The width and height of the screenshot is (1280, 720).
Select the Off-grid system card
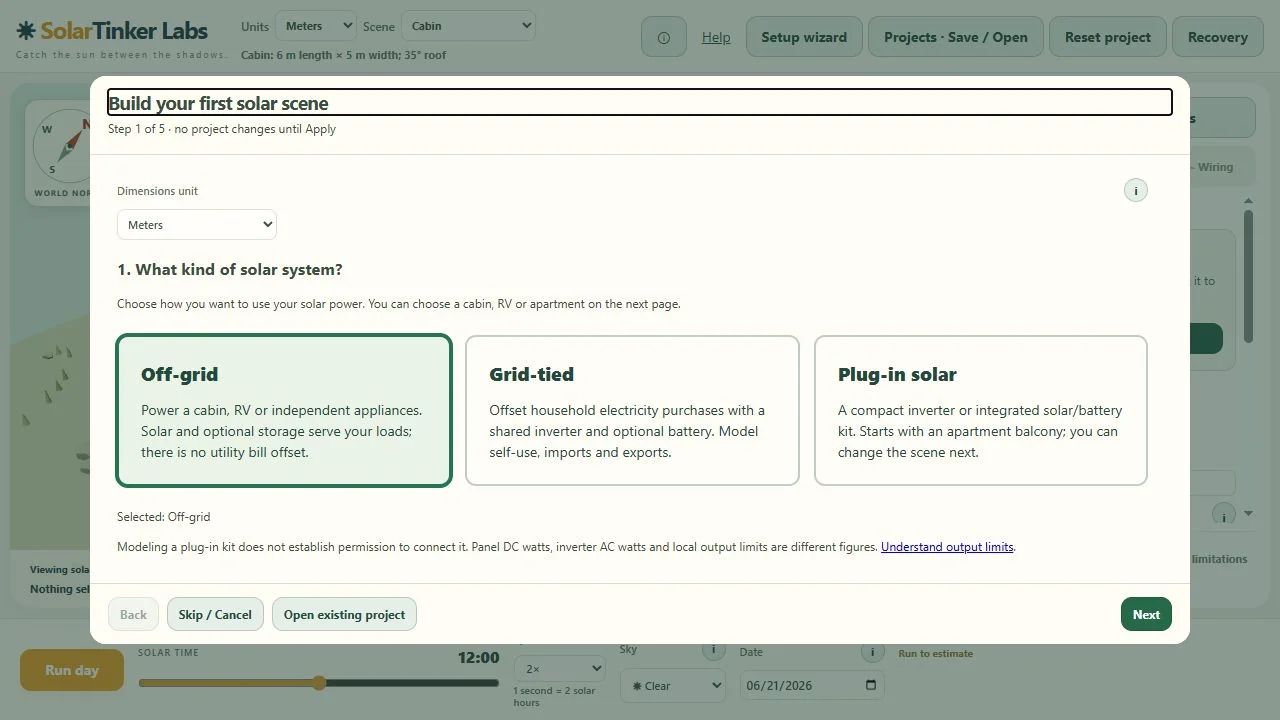pos(284,410)
